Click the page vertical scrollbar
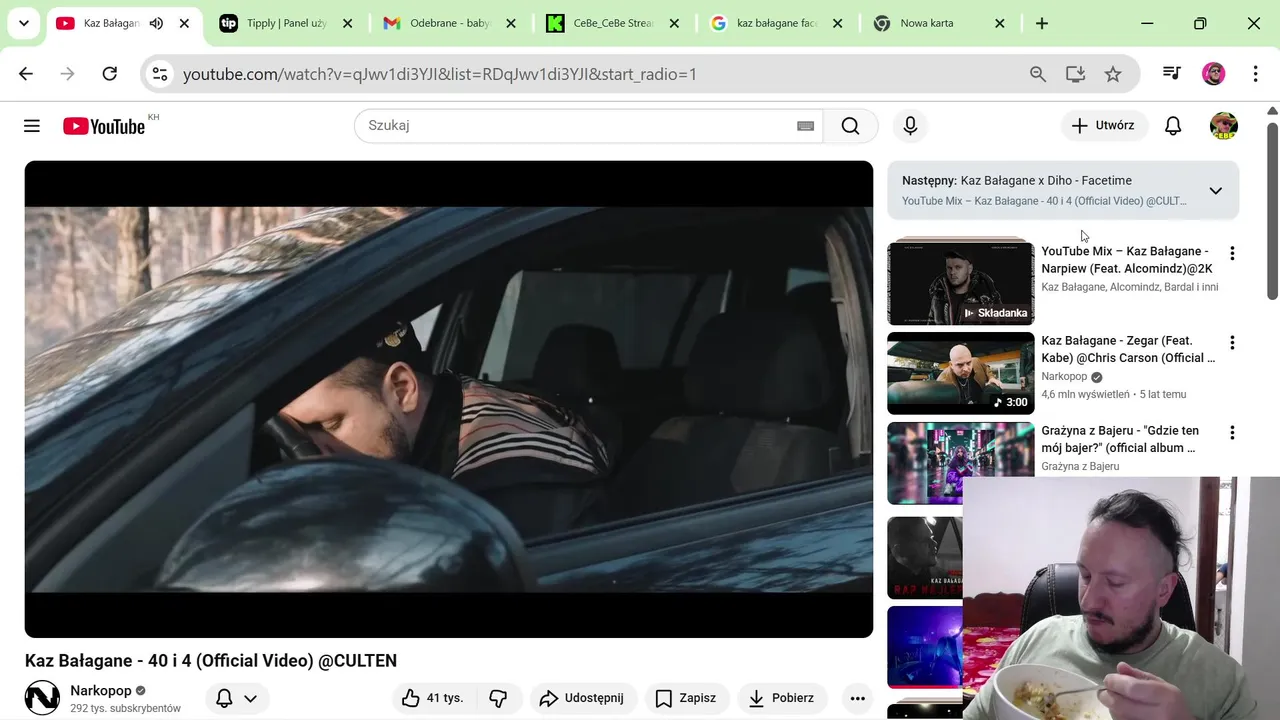1280x720 pixels. [x=1272, y=210]
